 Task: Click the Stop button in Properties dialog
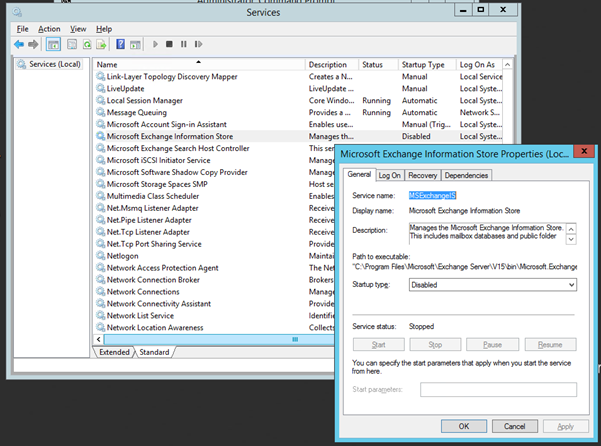point(435,344)
